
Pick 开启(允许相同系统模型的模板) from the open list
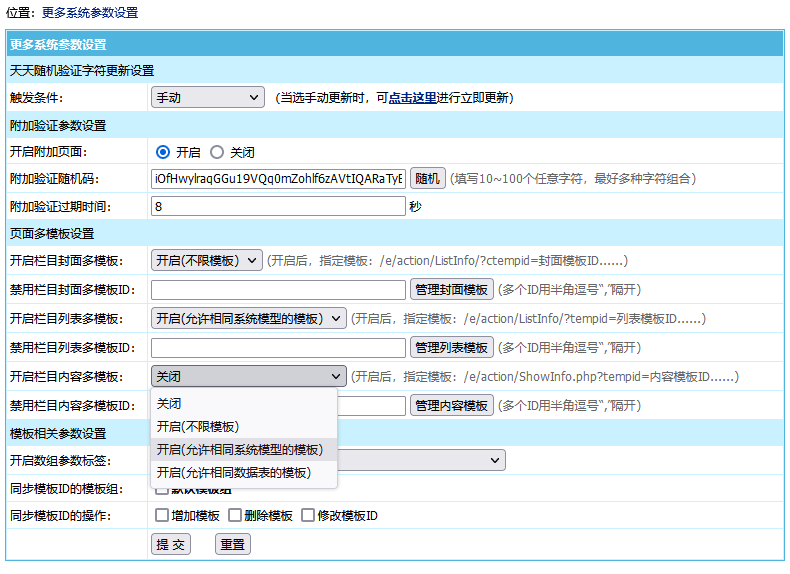click(243, 450)
